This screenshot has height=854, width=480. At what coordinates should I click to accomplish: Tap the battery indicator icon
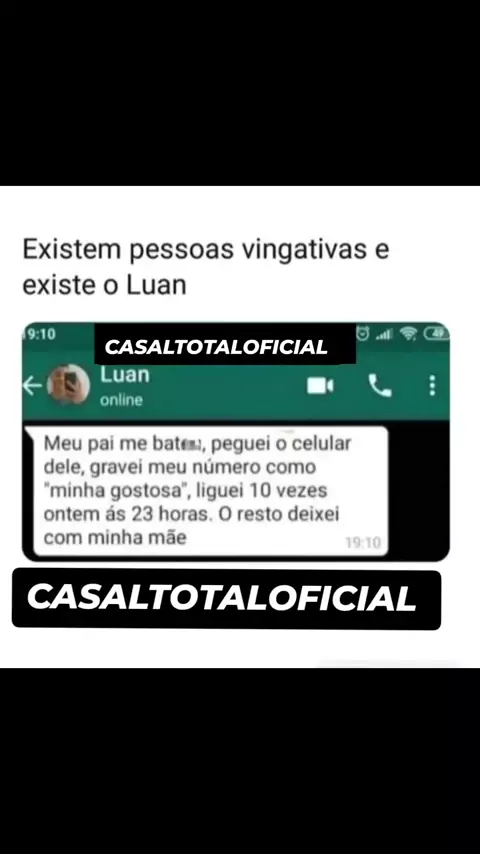436,333
